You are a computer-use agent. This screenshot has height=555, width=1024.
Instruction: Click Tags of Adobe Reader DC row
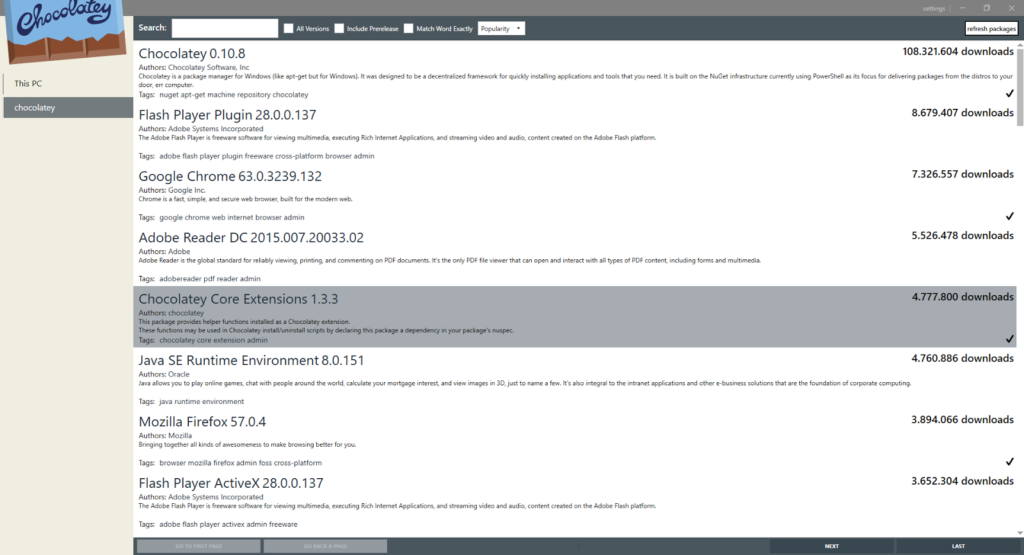point(199,279)
